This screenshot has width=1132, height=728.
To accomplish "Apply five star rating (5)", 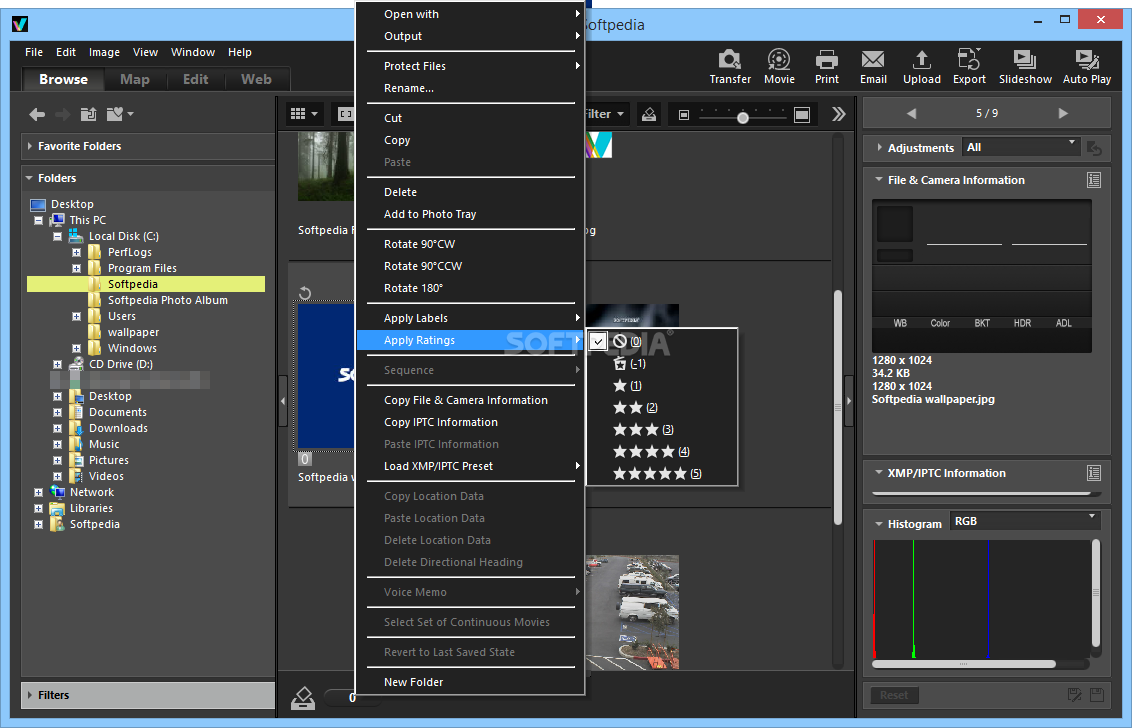I will [x=657, y=474].
